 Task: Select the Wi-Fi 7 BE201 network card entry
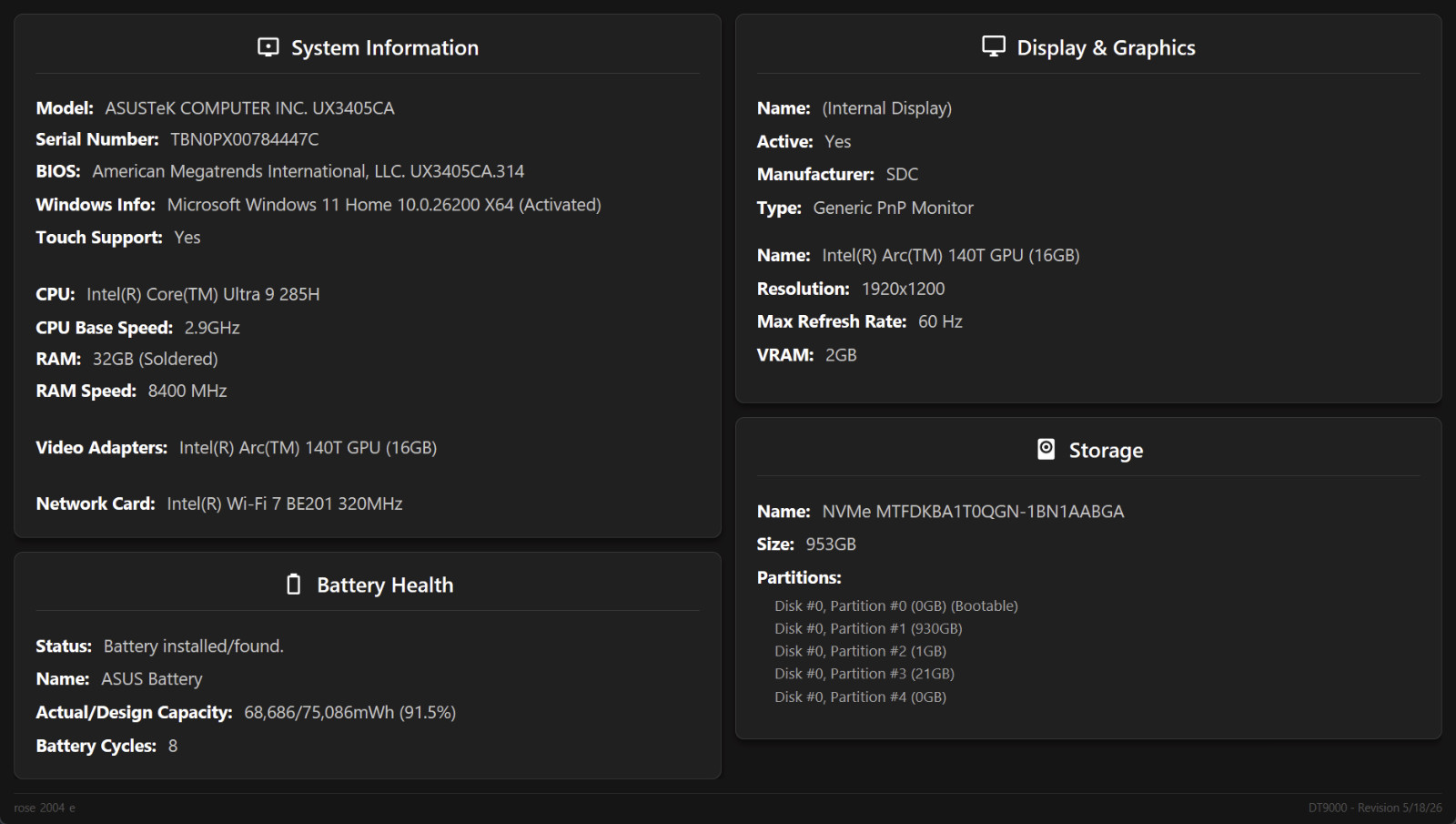coord(285,504)
